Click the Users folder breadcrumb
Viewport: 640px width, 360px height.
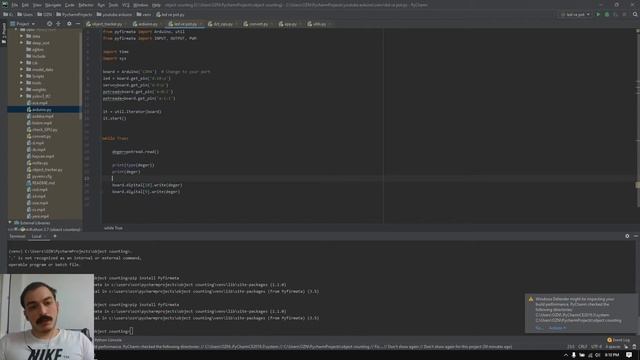25,14
